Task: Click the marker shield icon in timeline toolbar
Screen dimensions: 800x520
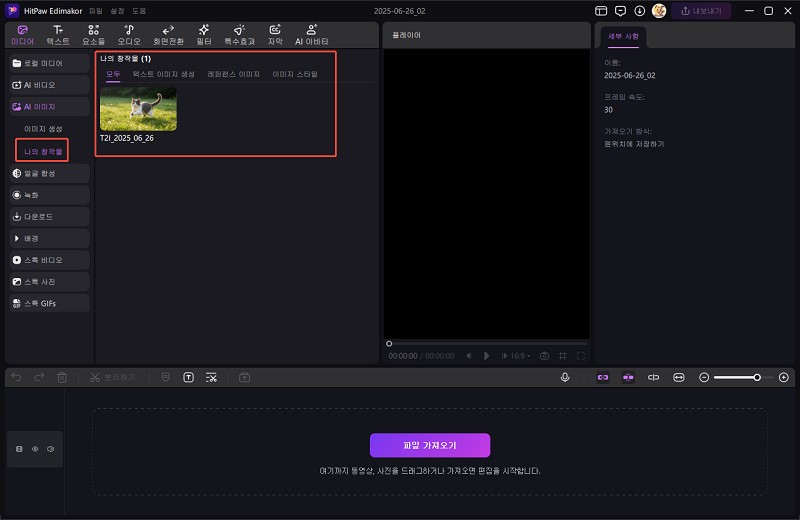Action: click(x=165, y=377)
